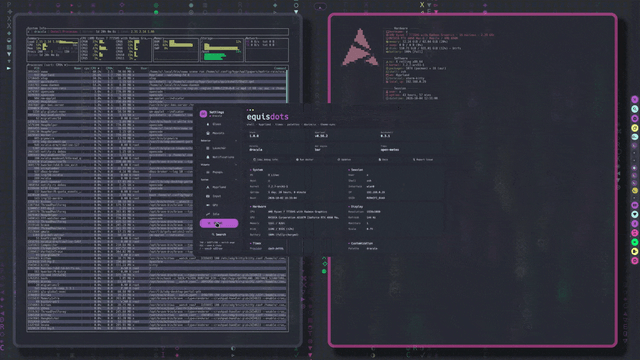
Task: Click the bright green icon in right dock
Action: click(635, 242)
